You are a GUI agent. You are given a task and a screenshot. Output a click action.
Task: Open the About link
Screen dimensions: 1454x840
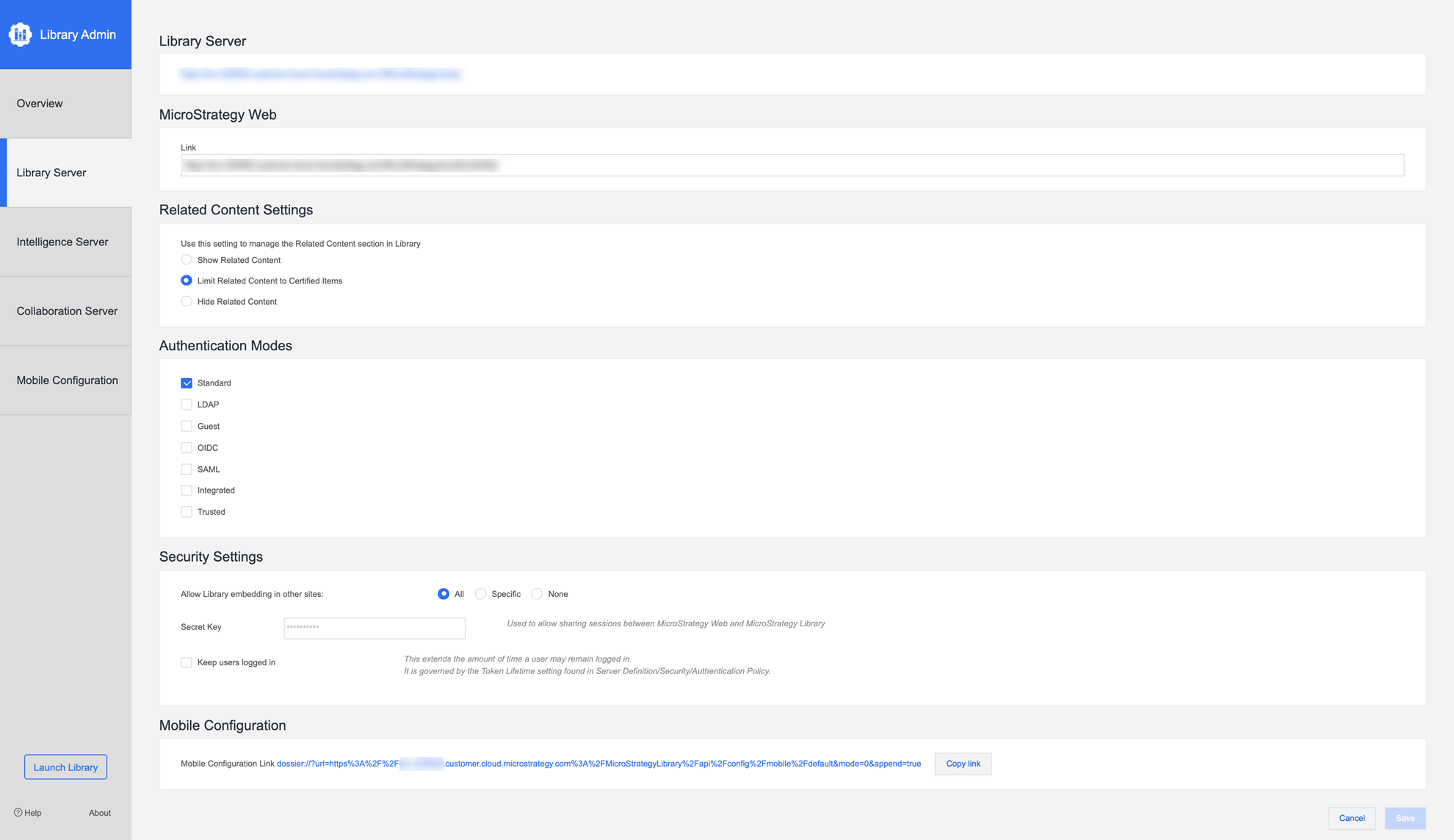[99, 813]
